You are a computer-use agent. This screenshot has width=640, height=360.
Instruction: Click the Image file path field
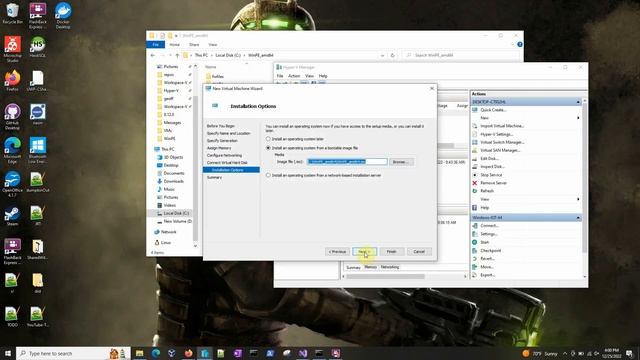click(347, 162)
